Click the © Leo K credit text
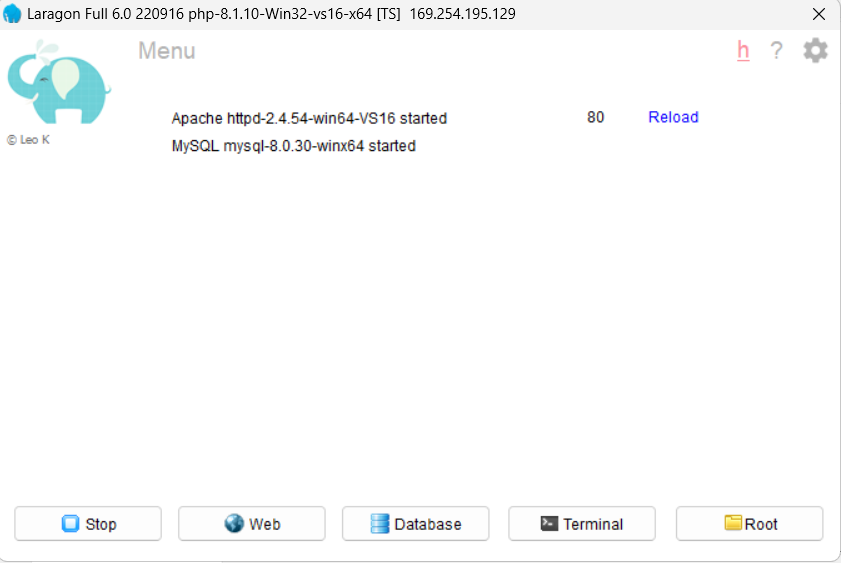 tap(28, 140)
